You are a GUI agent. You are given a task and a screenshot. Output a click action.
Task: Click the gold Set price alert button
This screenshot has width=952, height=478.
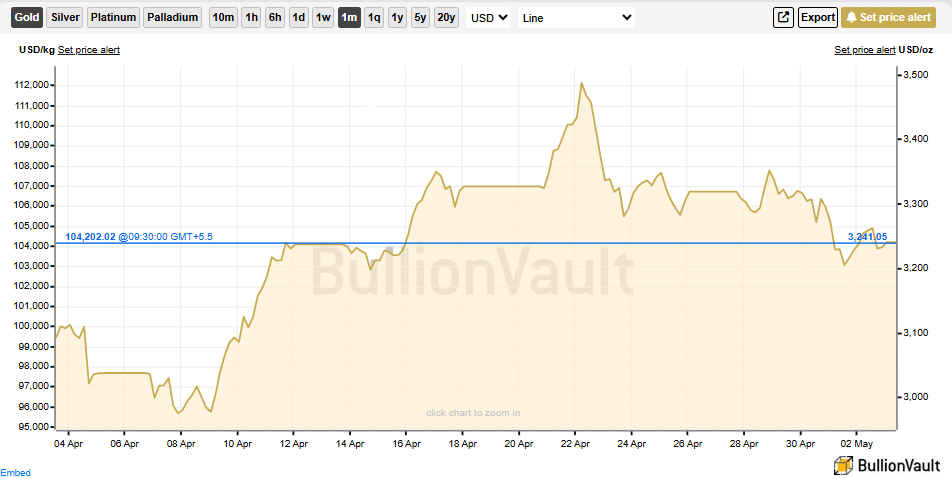888,18
